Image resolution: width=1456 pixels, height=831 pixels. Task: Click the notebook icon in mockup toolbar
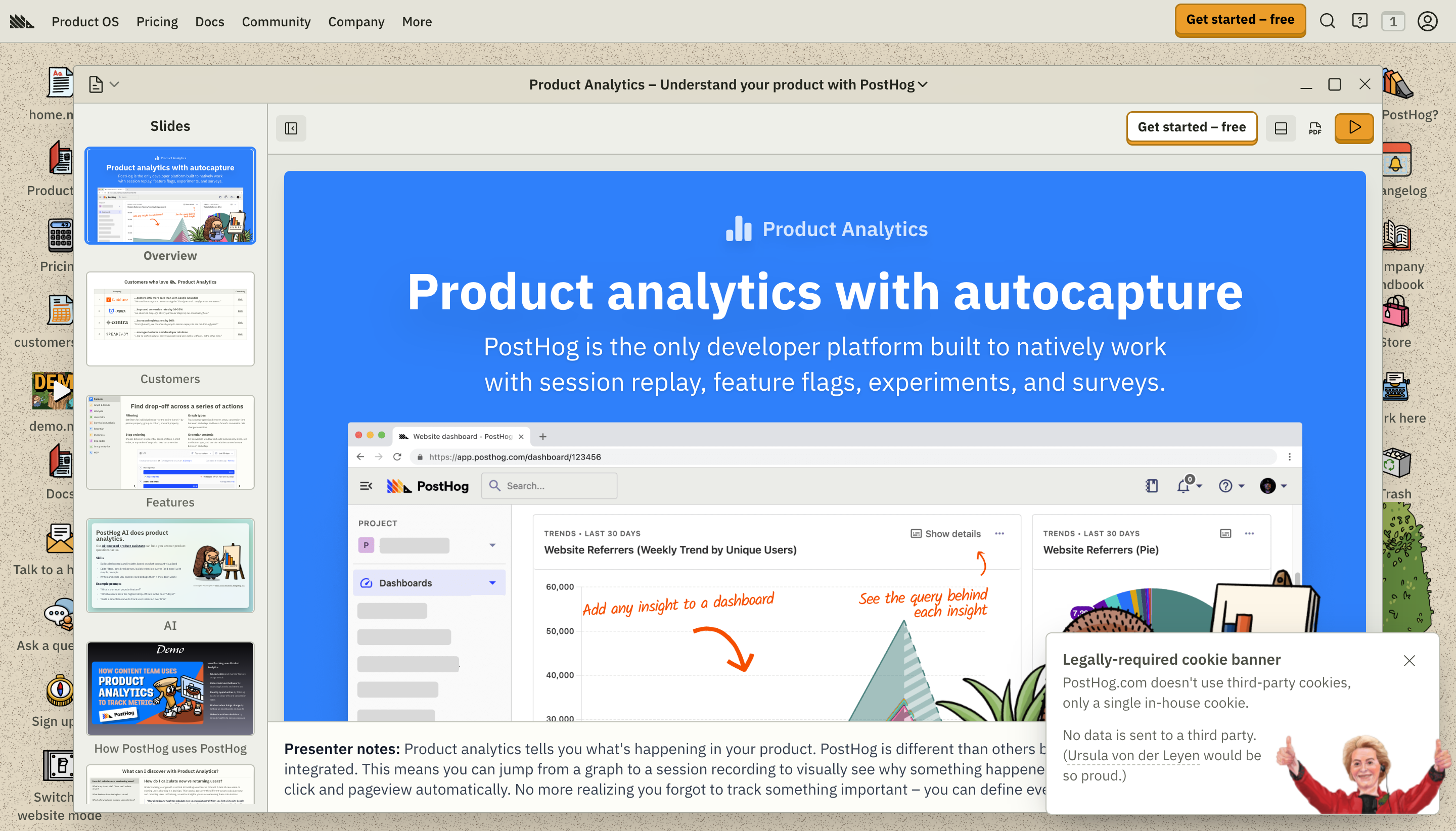[x=1151, y=486]
